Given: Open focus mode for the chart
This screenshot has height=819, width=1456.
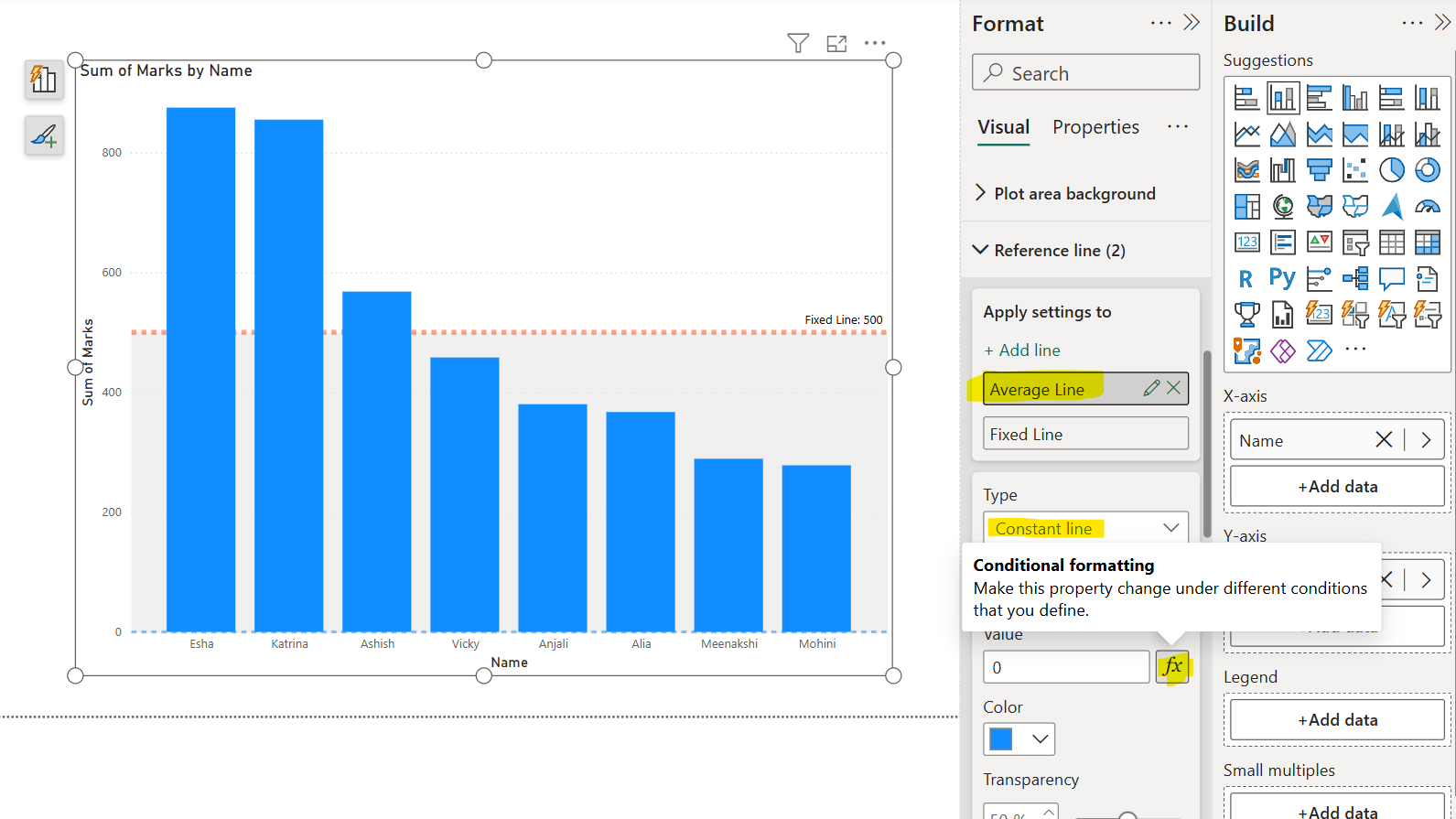Looking at the screenshot, I should pos(836,43).
